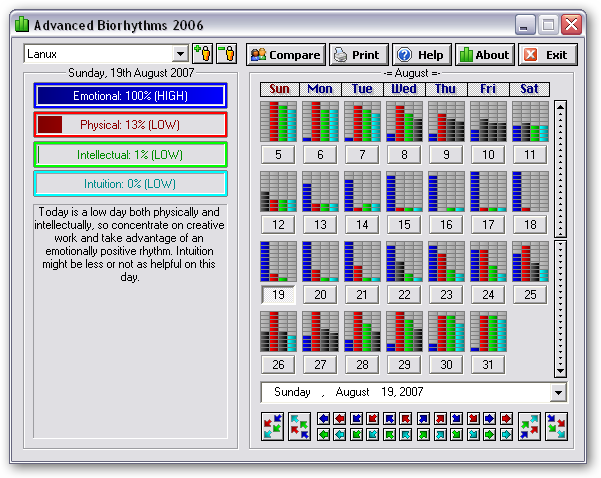
Task: Select day 5 button
Action: pos(278,154)
